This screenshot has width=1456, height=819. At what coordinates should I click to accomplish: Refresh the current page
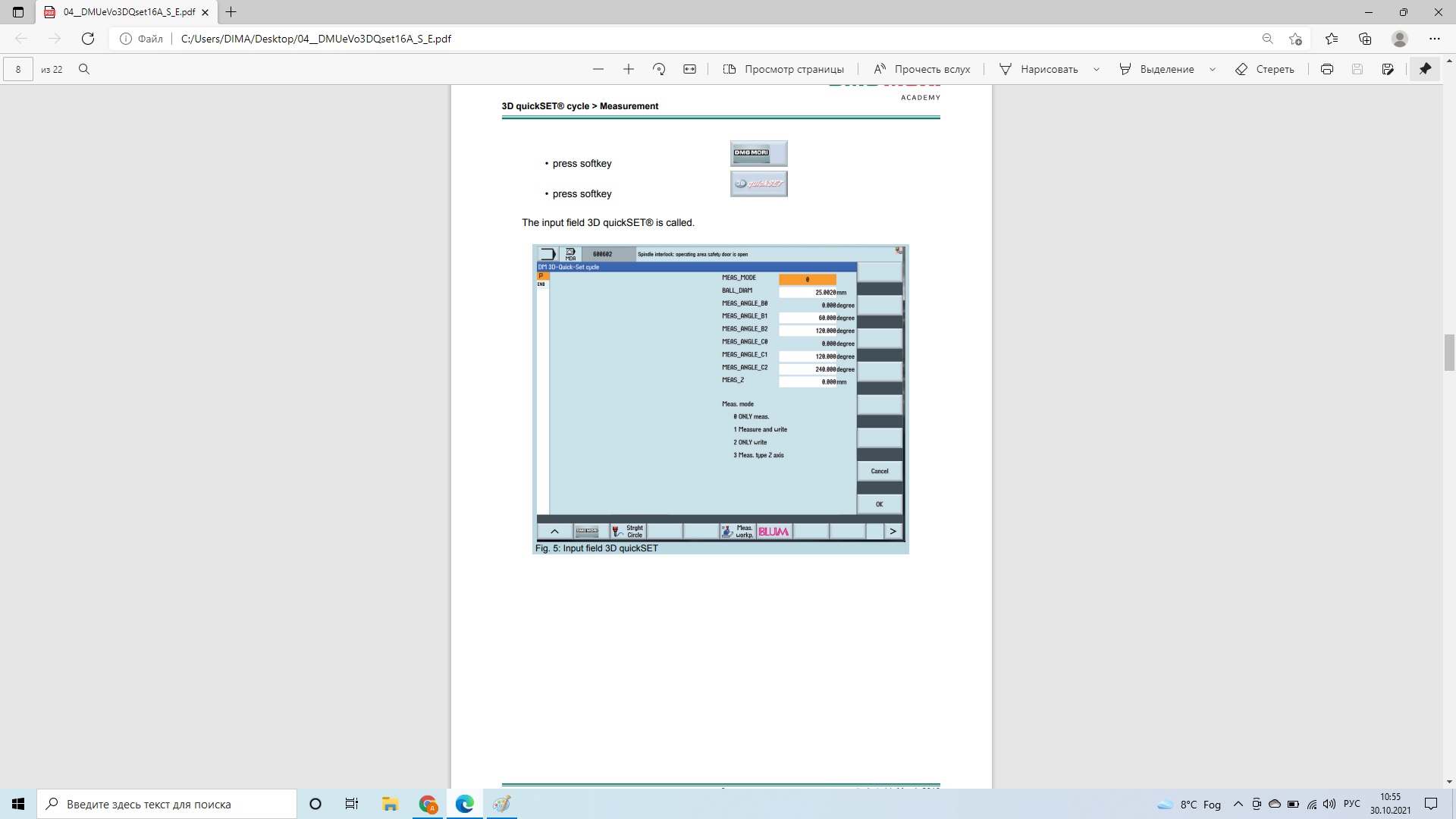click(x=88, y=39)
